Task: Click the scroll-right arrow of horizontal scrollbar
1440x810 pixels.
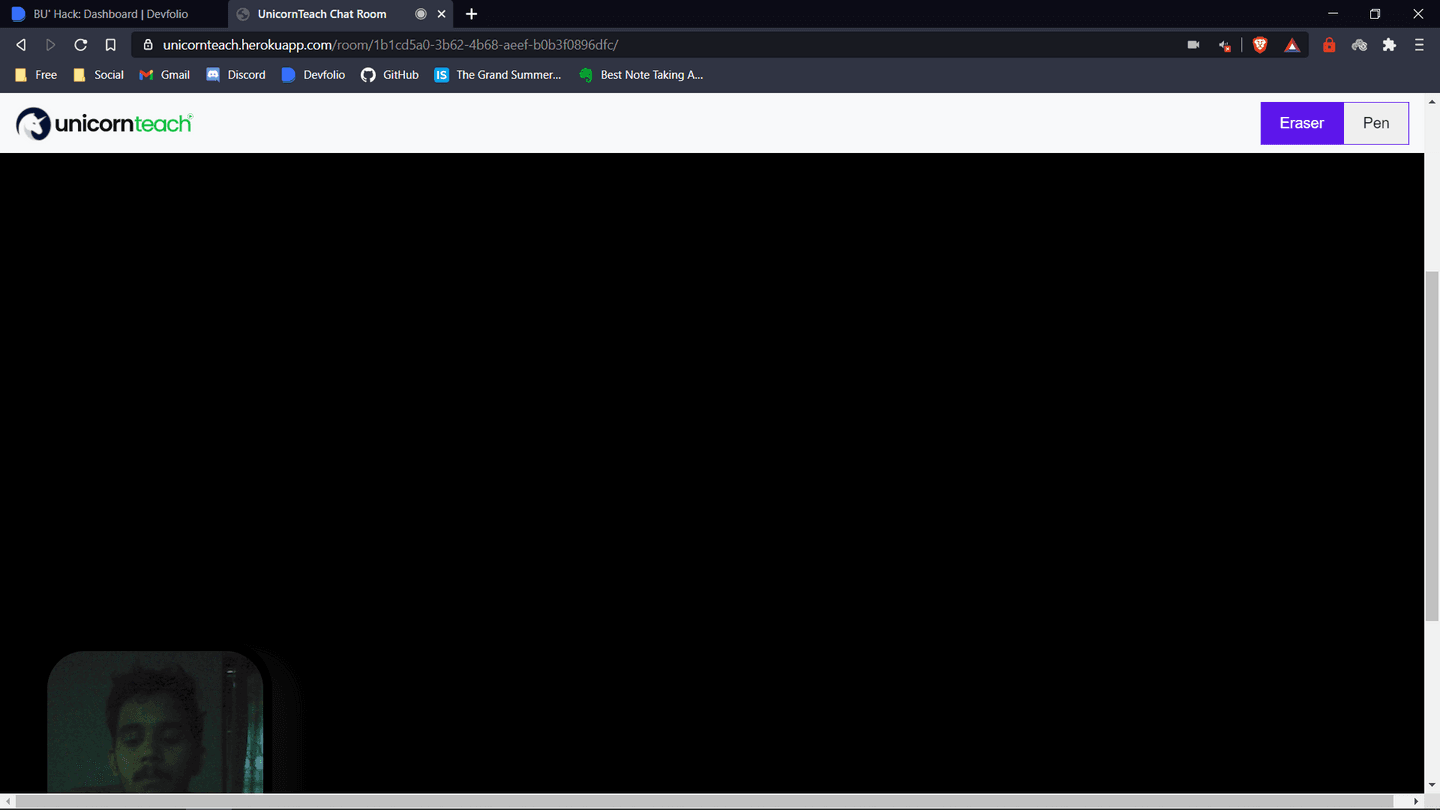Action: pyautogui.click(x=1416, y=802)
